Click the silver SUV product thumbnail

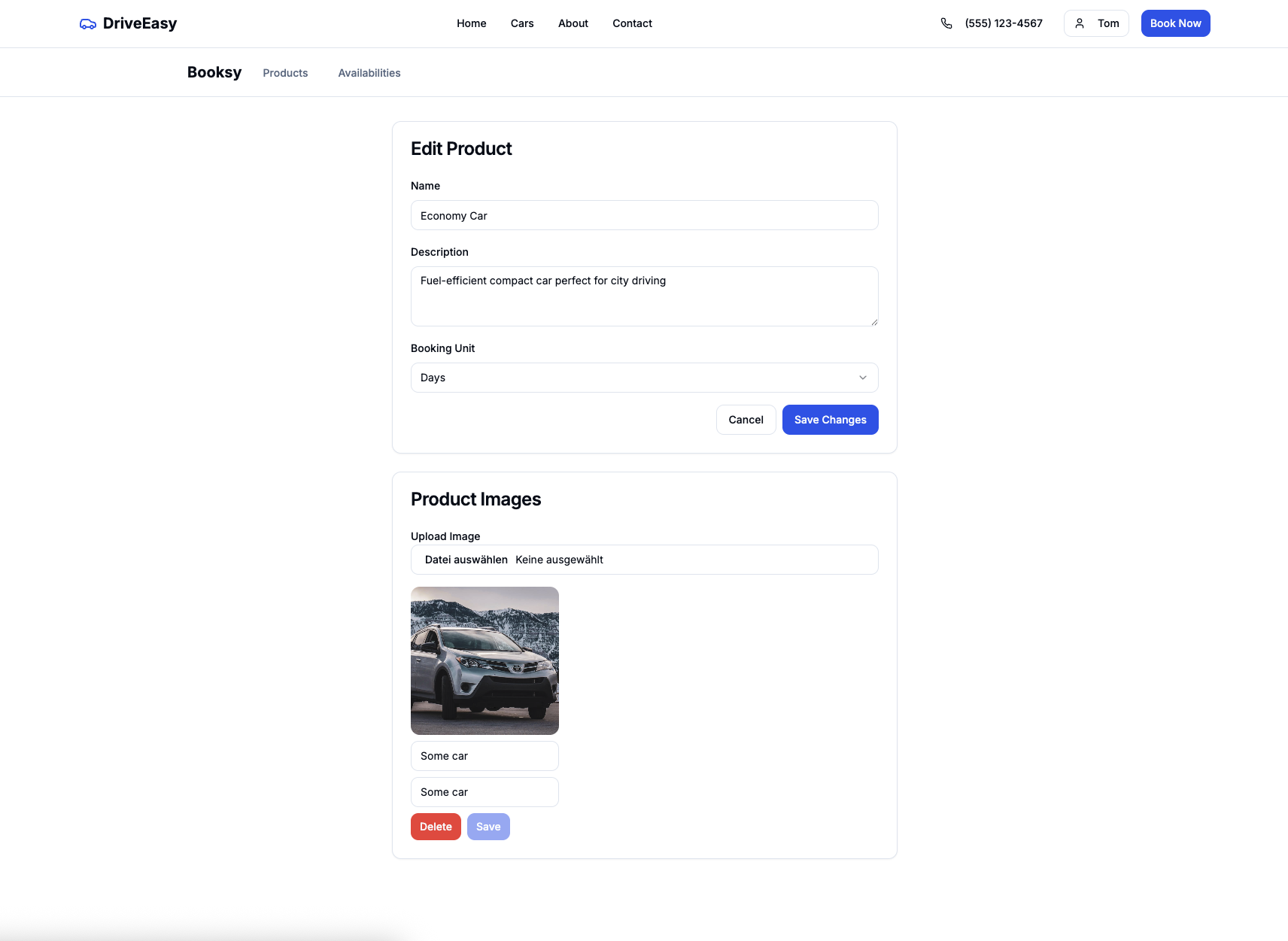pos(485,660)
